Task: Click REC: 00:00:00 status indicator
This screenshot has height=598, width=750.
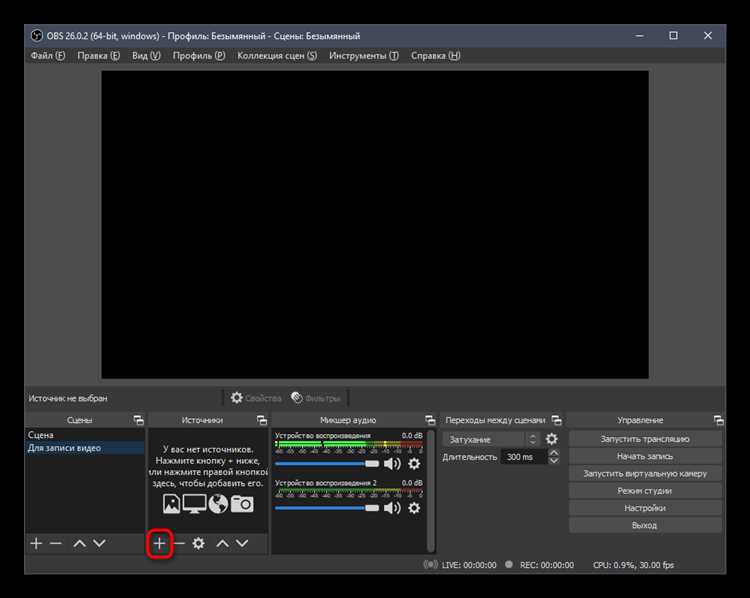Action: pos(540,565)
